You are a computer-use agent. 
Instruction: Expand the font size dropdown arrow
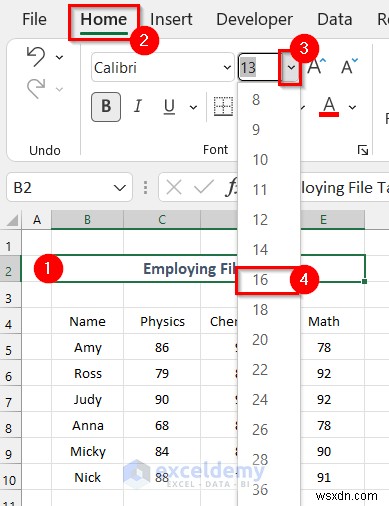291,68
